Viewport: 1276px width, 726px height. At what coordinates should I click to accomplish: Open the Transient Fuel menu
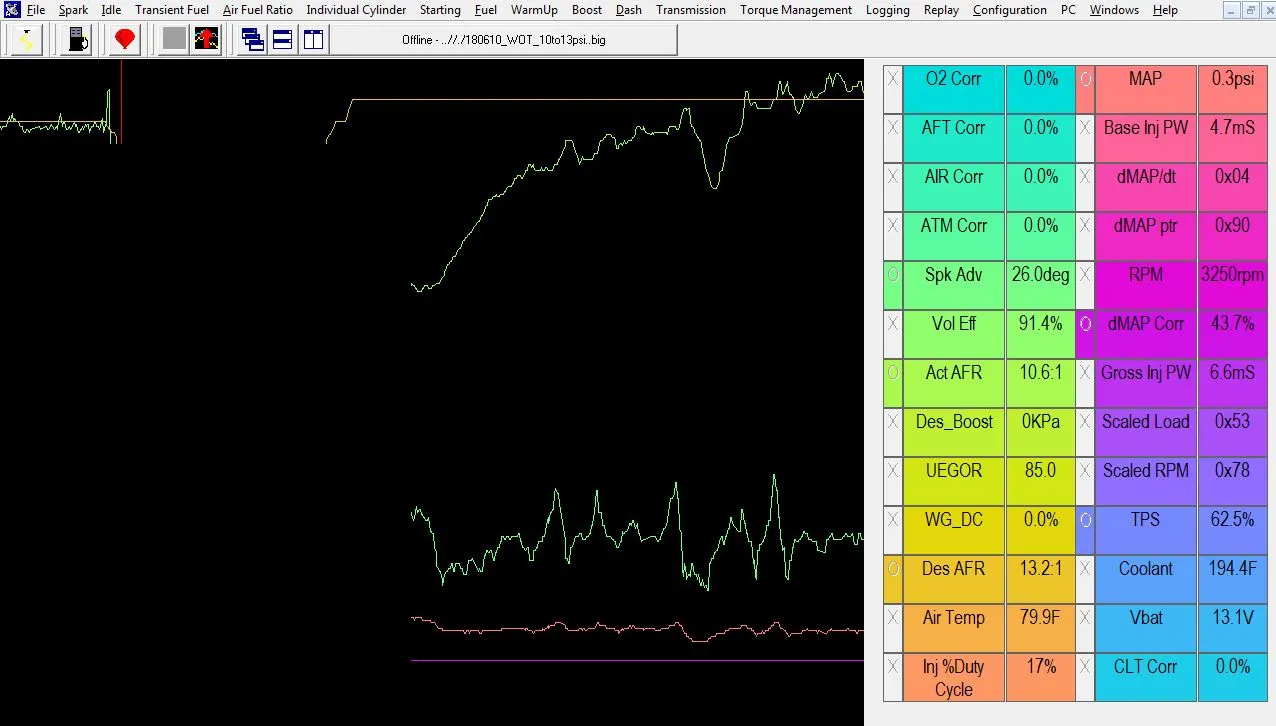[172, 10]
